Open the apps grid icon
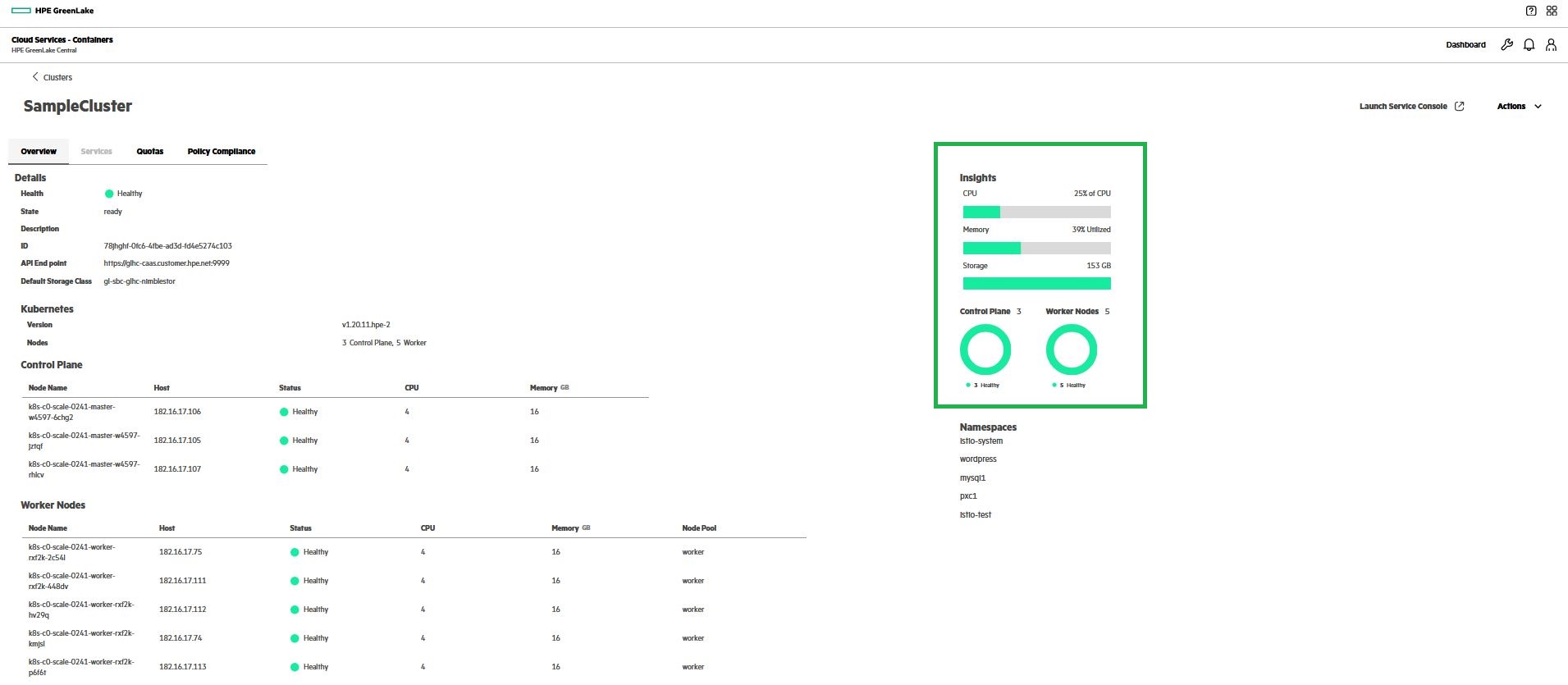The height and width of the screenshot is (685, 1568). 1552,11
